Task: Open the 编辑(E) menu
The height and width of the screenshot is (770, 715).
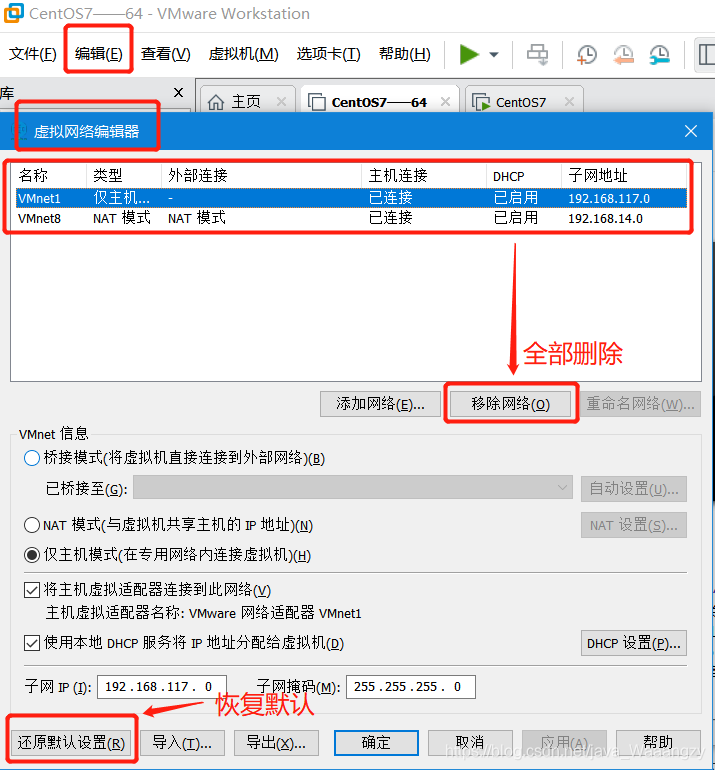Action: click(x=99, y=54)
